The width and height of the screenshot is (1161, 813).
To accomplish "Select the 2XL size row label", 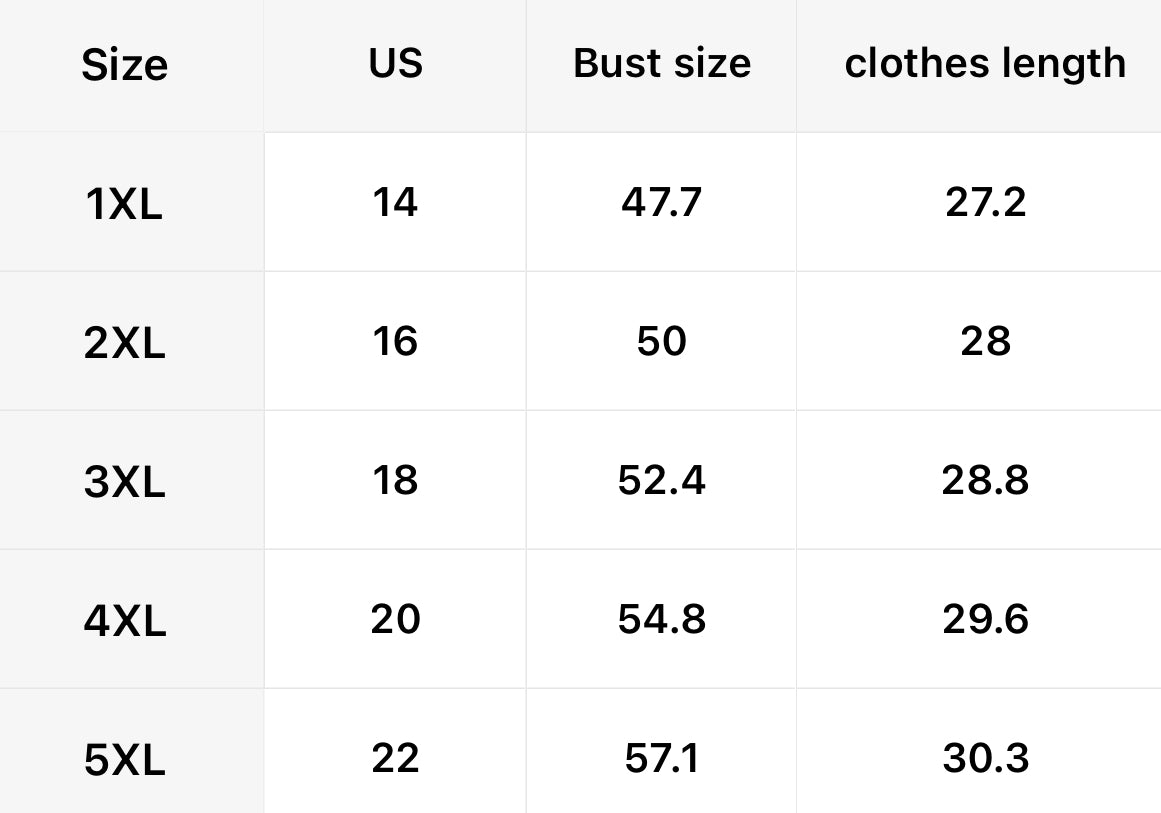I will tap(124, 344).
